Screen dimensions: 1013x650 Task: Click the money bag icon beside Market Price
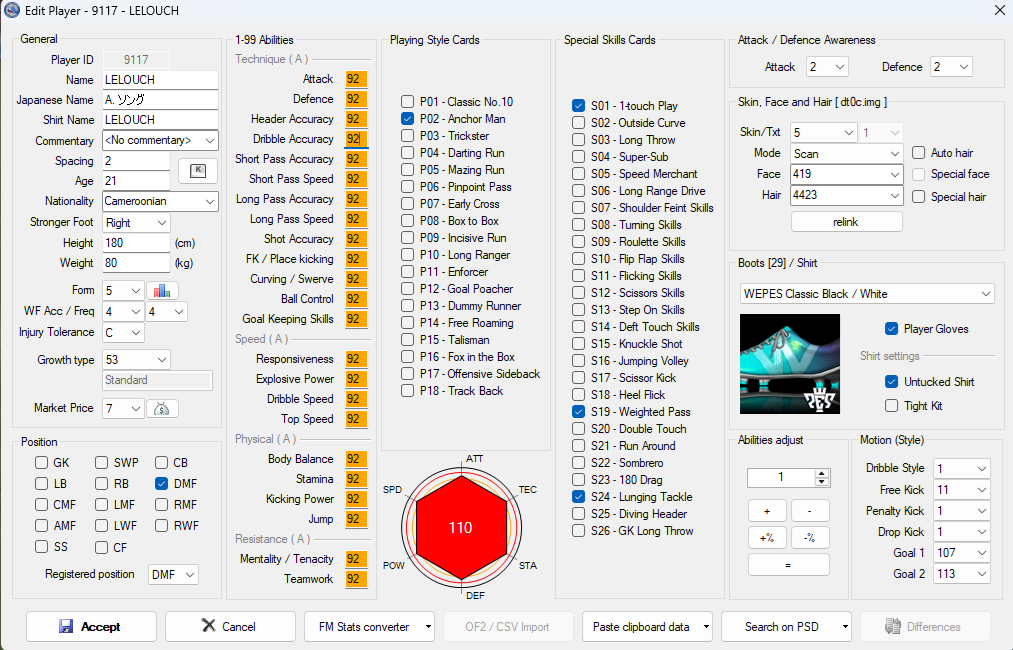[162, 408]
